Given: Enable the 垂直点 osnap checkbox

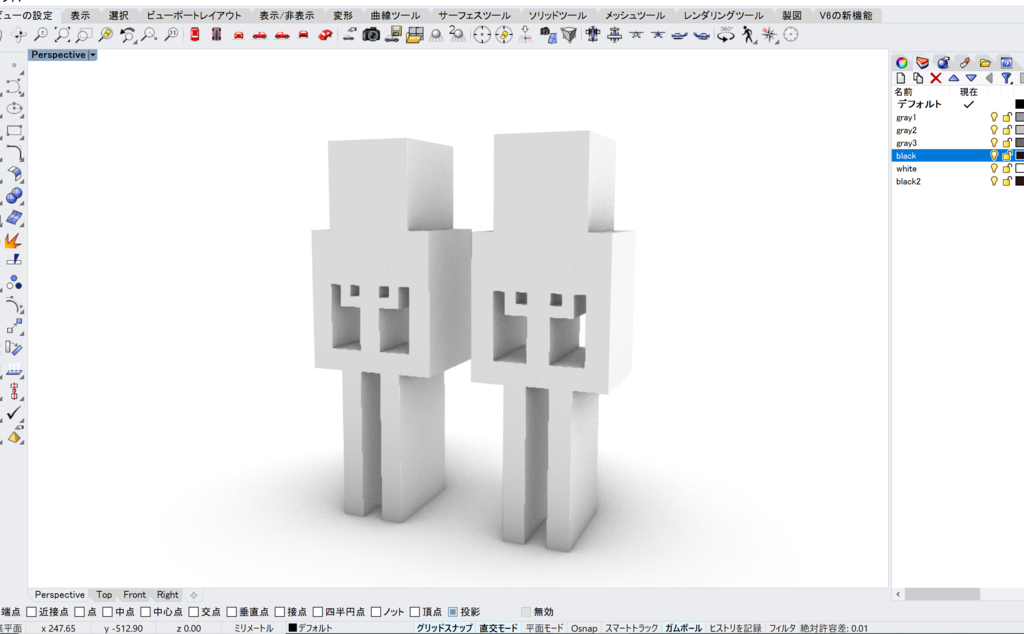Looking at the screenshot, I should pyautogui.click(x=231, y=612).
